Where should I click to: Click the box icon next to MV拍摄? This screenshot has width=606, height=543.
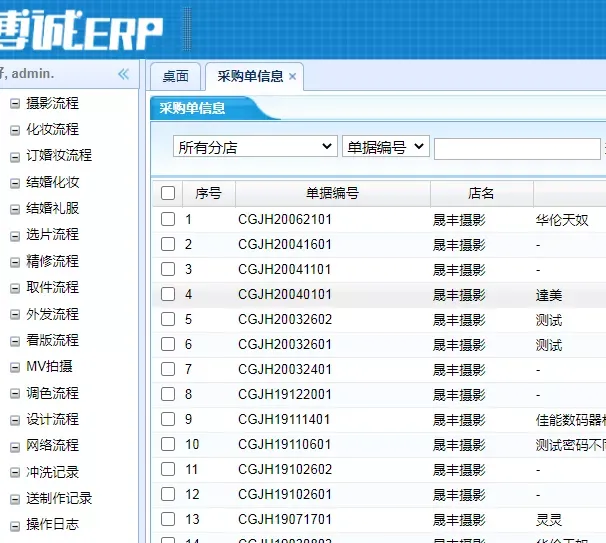click(15, 366)
